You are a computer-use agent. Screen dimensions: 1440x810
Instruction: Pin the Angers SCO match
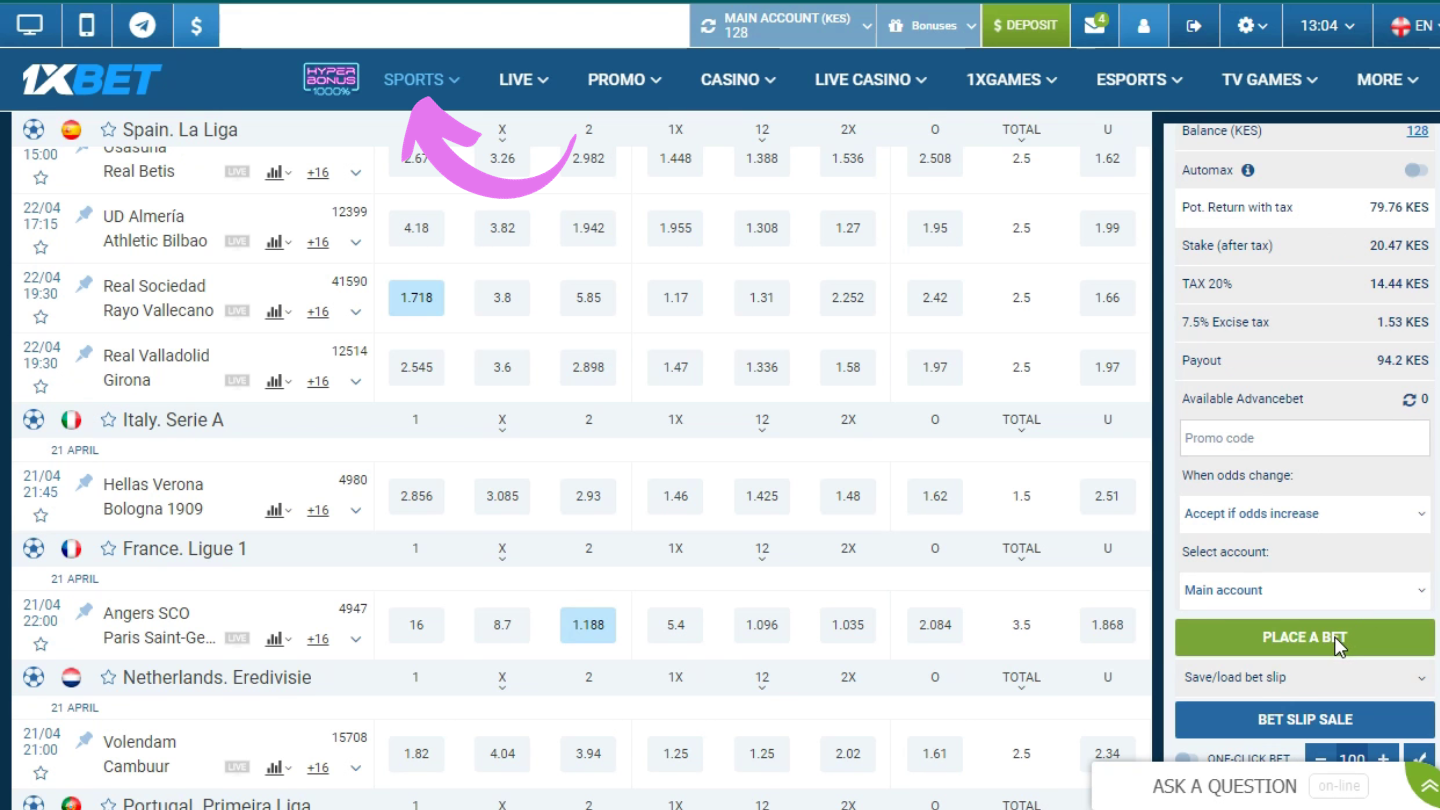(84, 611)
